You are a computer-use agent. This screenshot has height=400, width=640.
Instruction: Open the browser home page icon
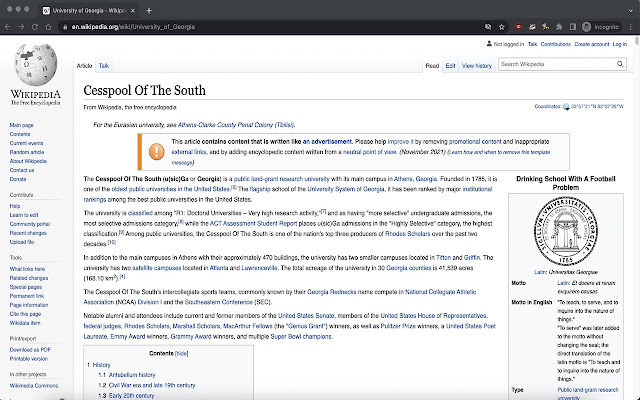(x=48, y=27)
